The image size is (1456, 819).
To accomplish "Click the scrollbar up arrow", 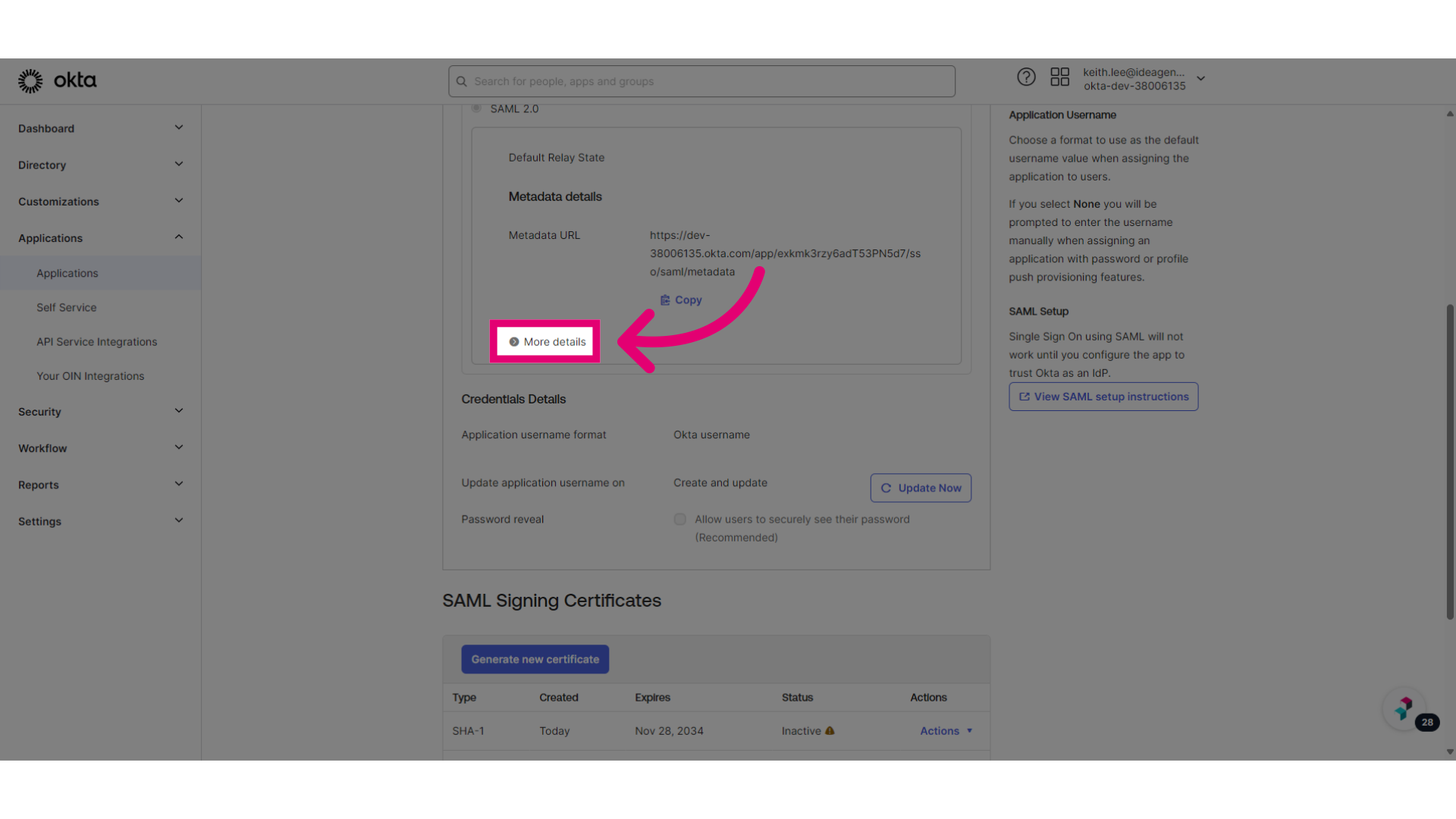I will click(x=1450, y=114).
